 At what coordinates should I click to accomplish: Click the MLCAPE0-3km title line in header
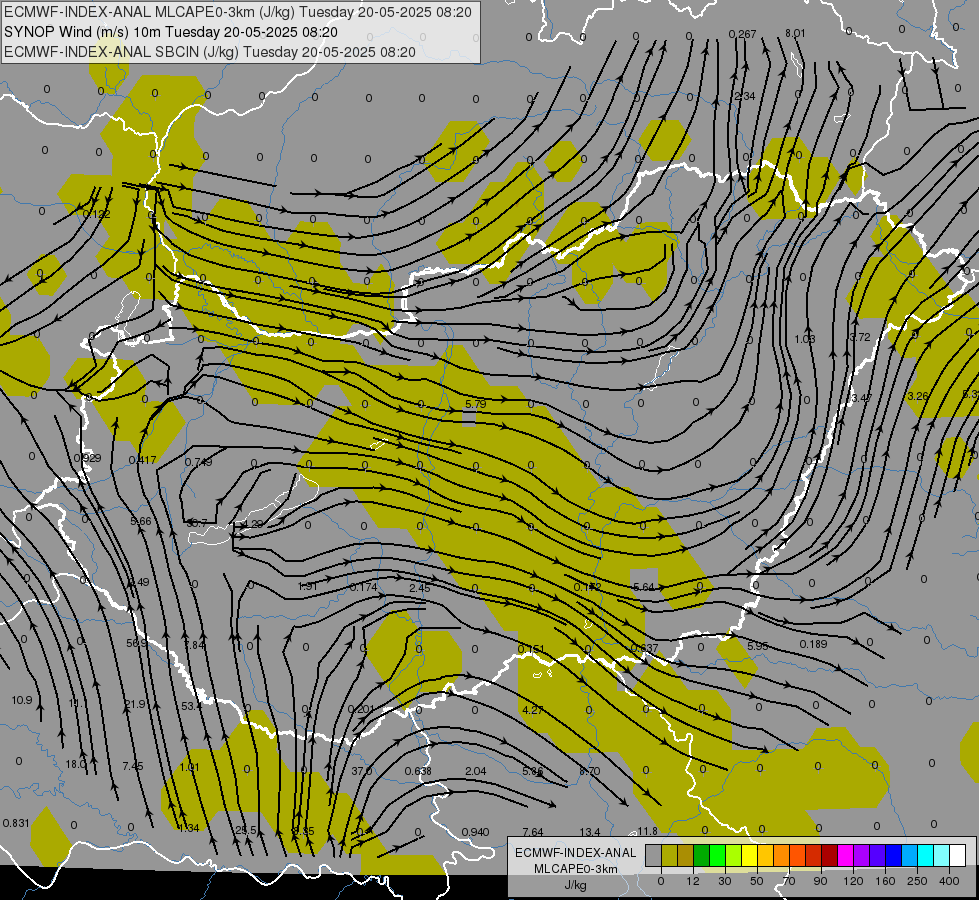[238, 12]
